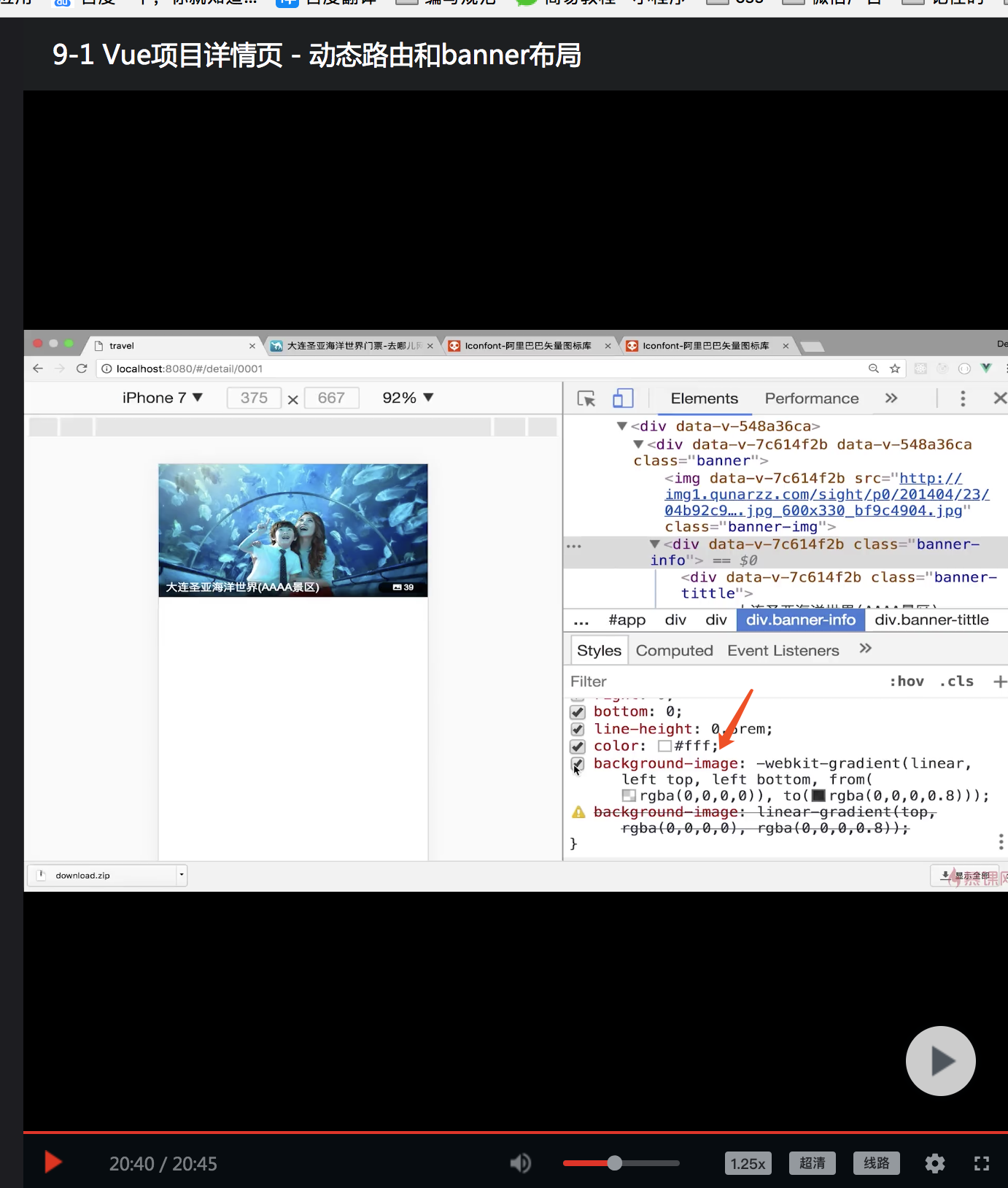The height and width of the screenshot is (1188, 1008).
Task: Click the green Vue devtools extension icon
Action: tap(986, 369)
